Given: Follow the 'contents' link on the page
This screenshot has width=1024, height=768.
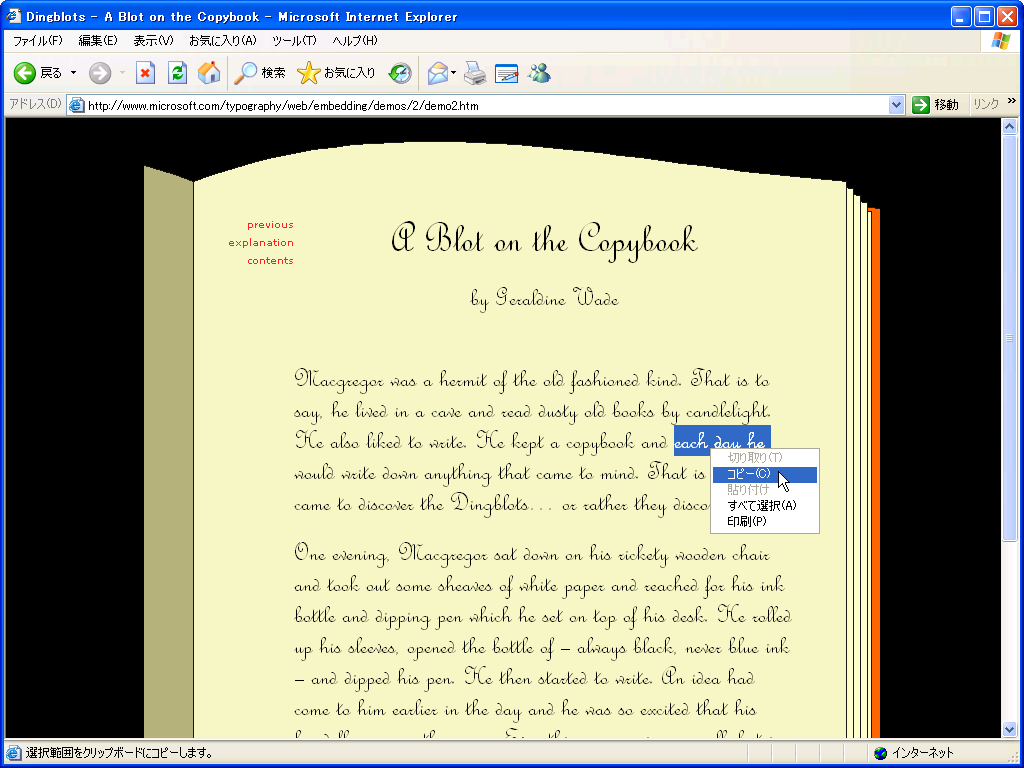Looking at the screenshot, I should pos(270,261).
